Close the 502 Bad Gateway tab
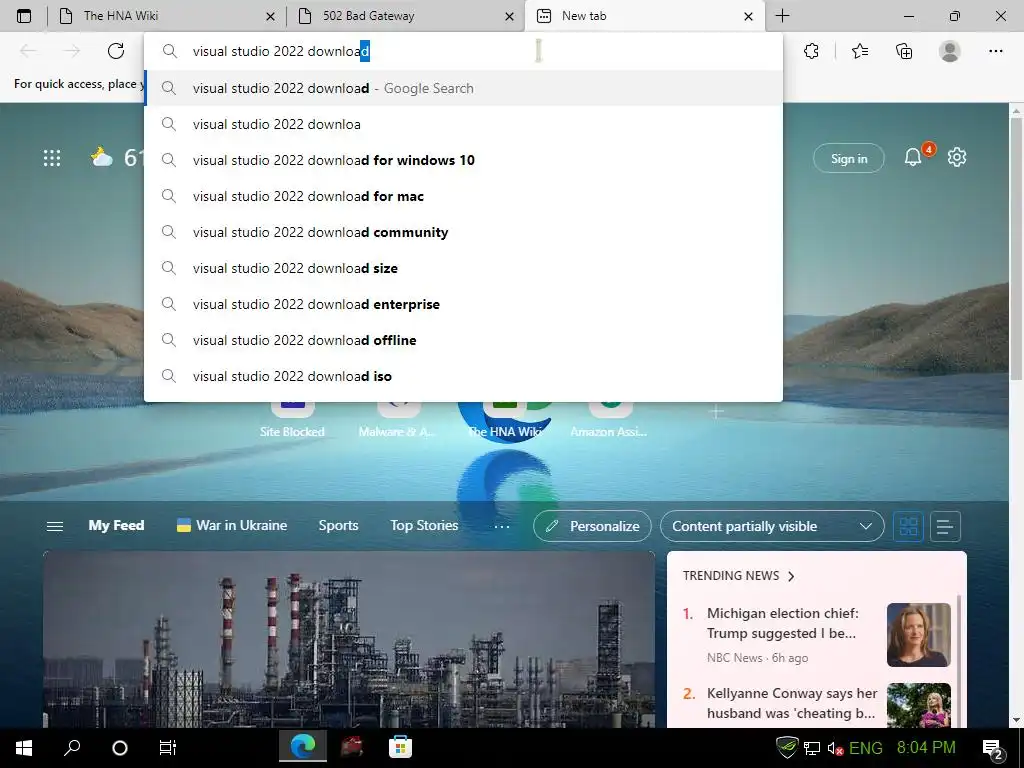This screenshot has width=1024, height=768. coord(509,16)
